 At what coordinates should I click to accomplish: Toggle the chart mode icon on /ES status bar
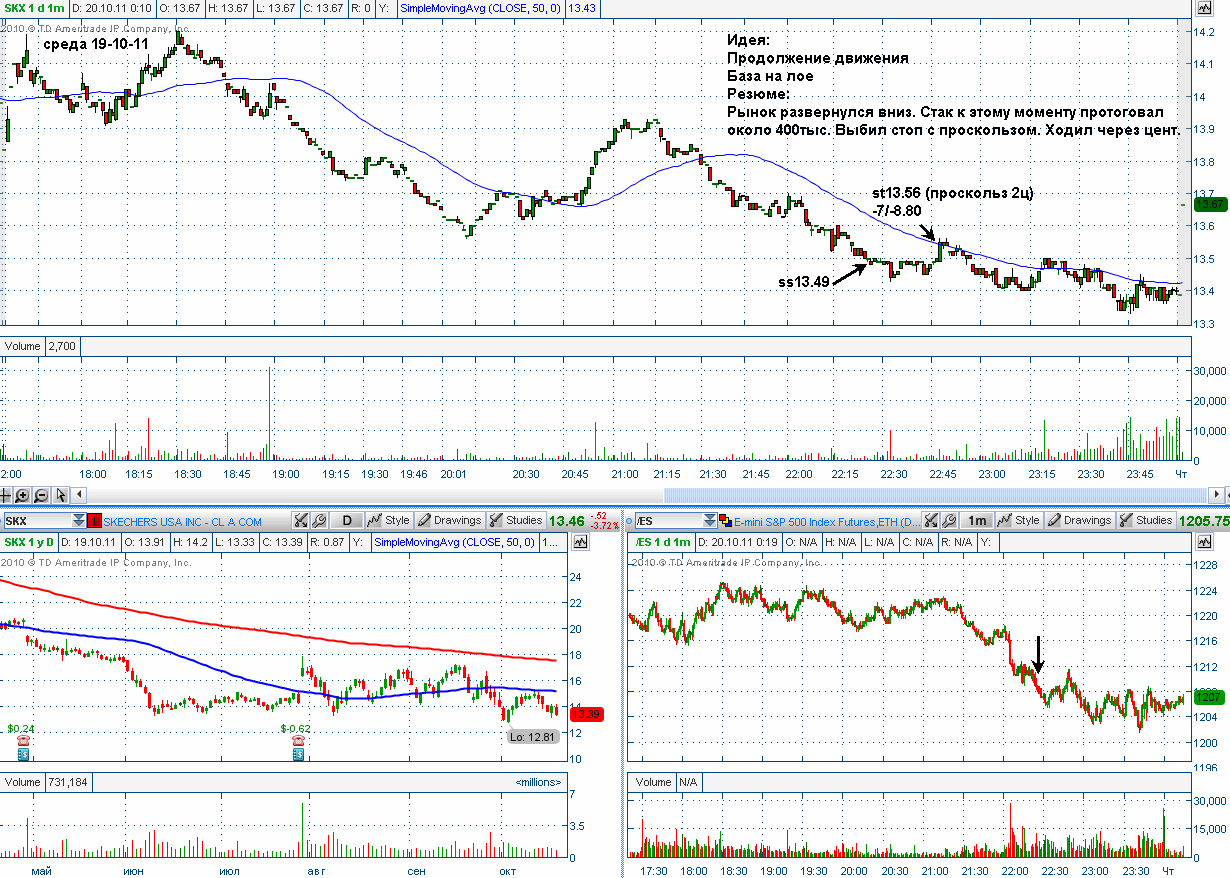(x=1206, y=542)
